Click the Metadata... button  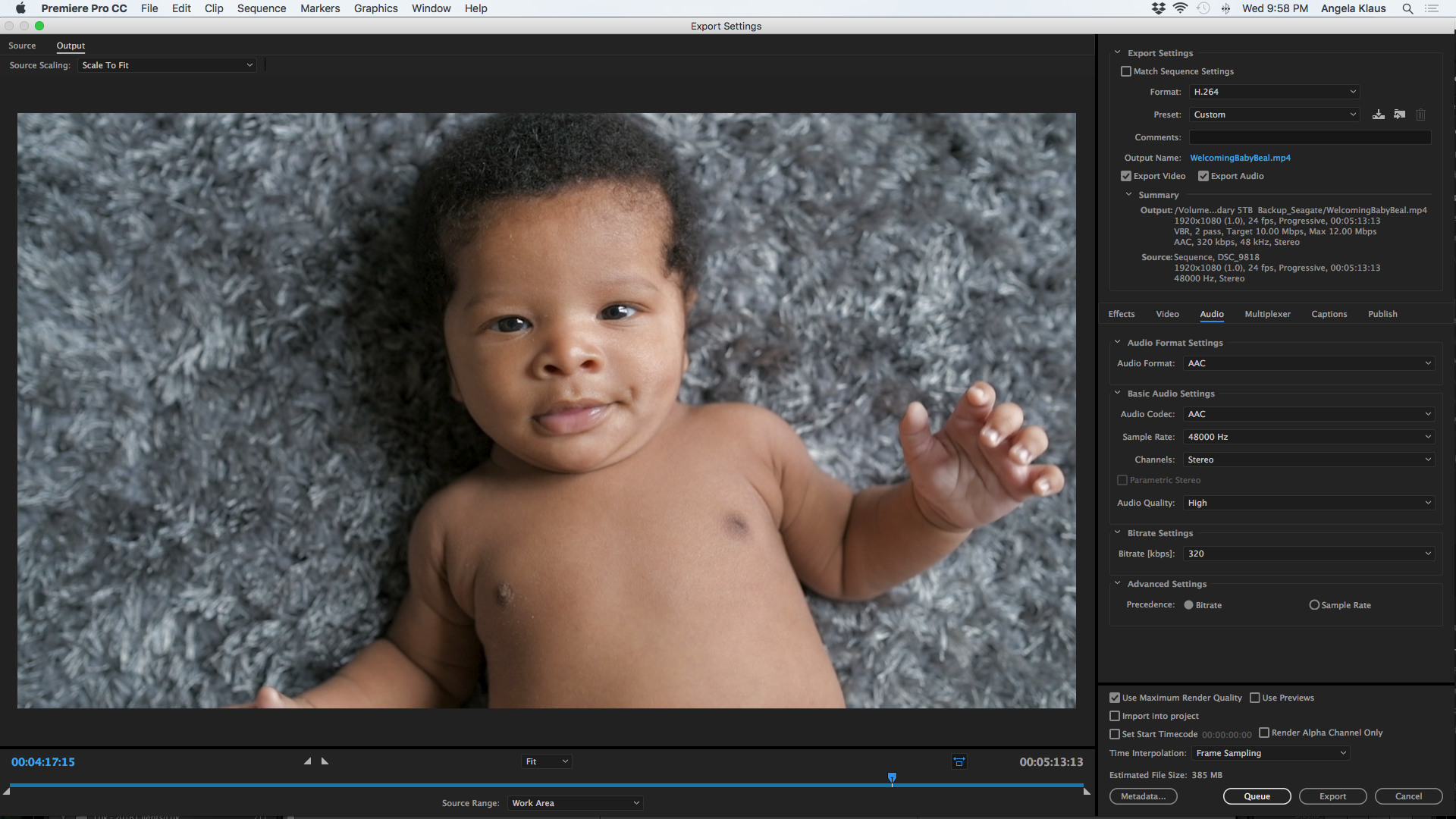click(1144, 796)
